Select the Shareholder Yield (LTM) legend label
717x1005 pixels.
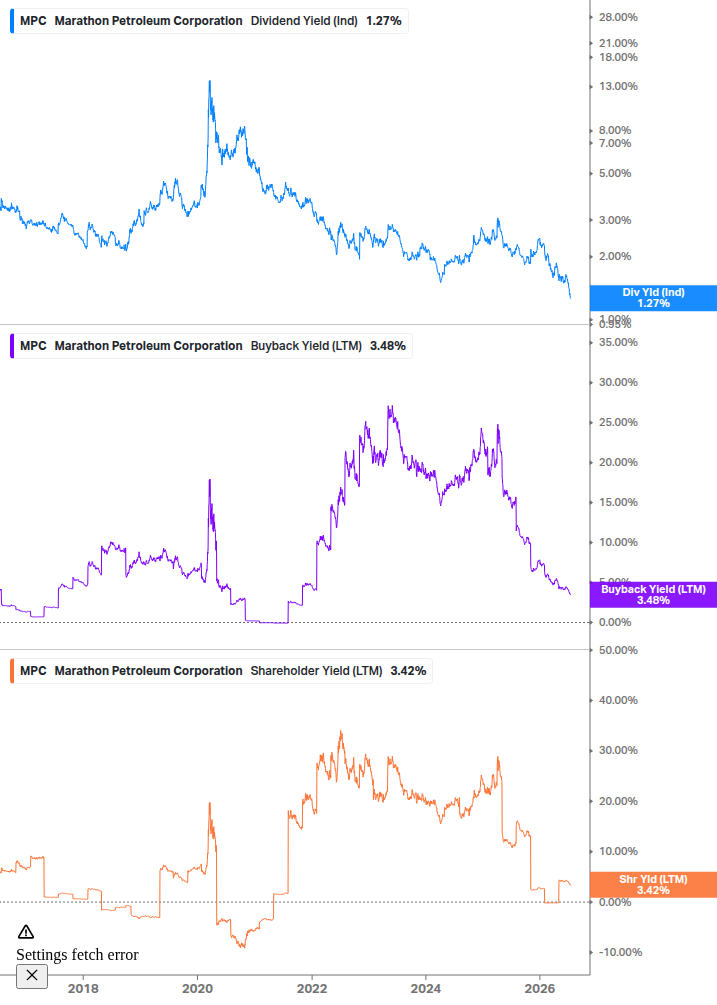[316, 670]
